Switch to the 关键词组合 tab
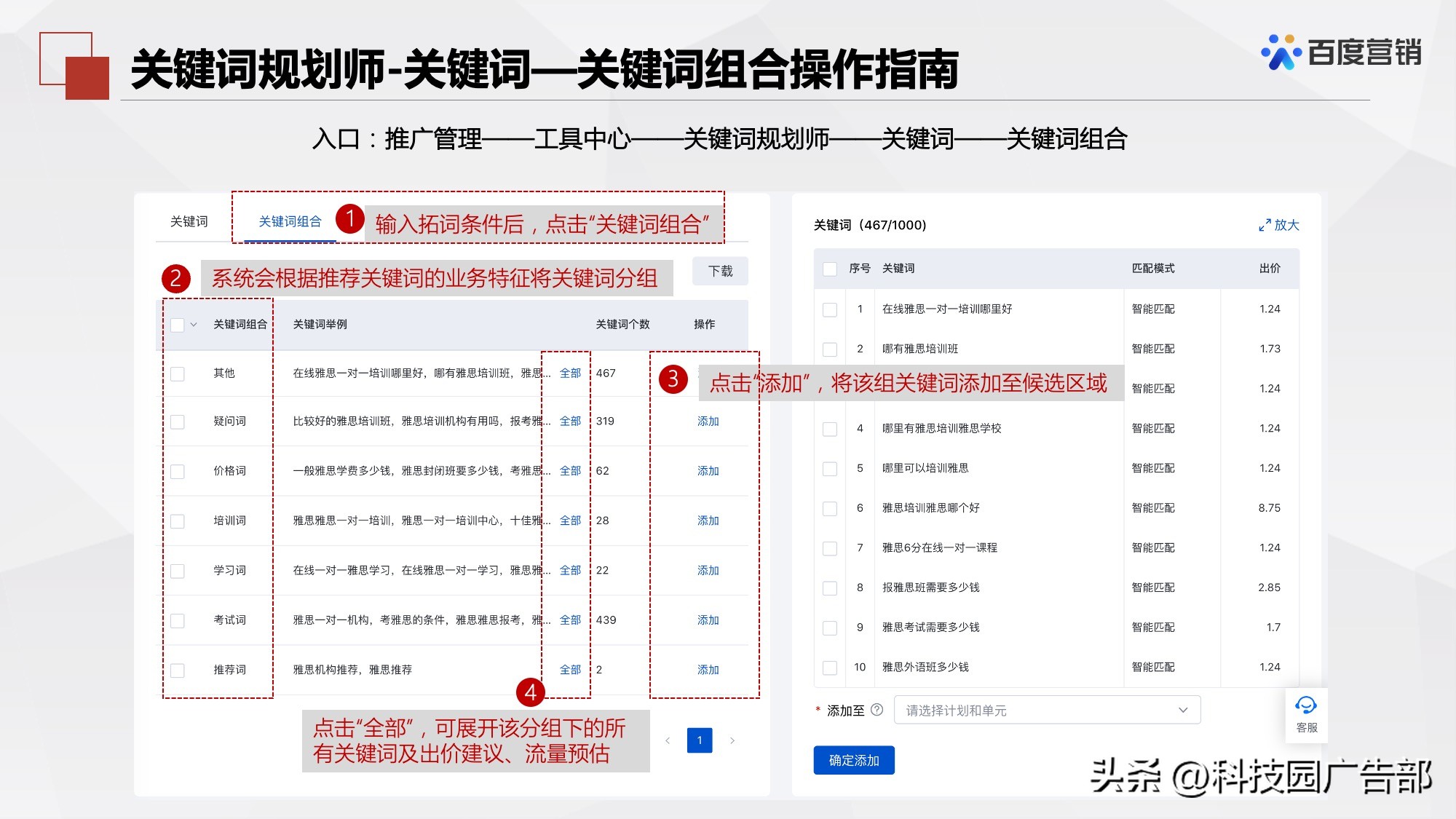The height and width of the screenshot is (819, 1456). (x=288, y=222)
